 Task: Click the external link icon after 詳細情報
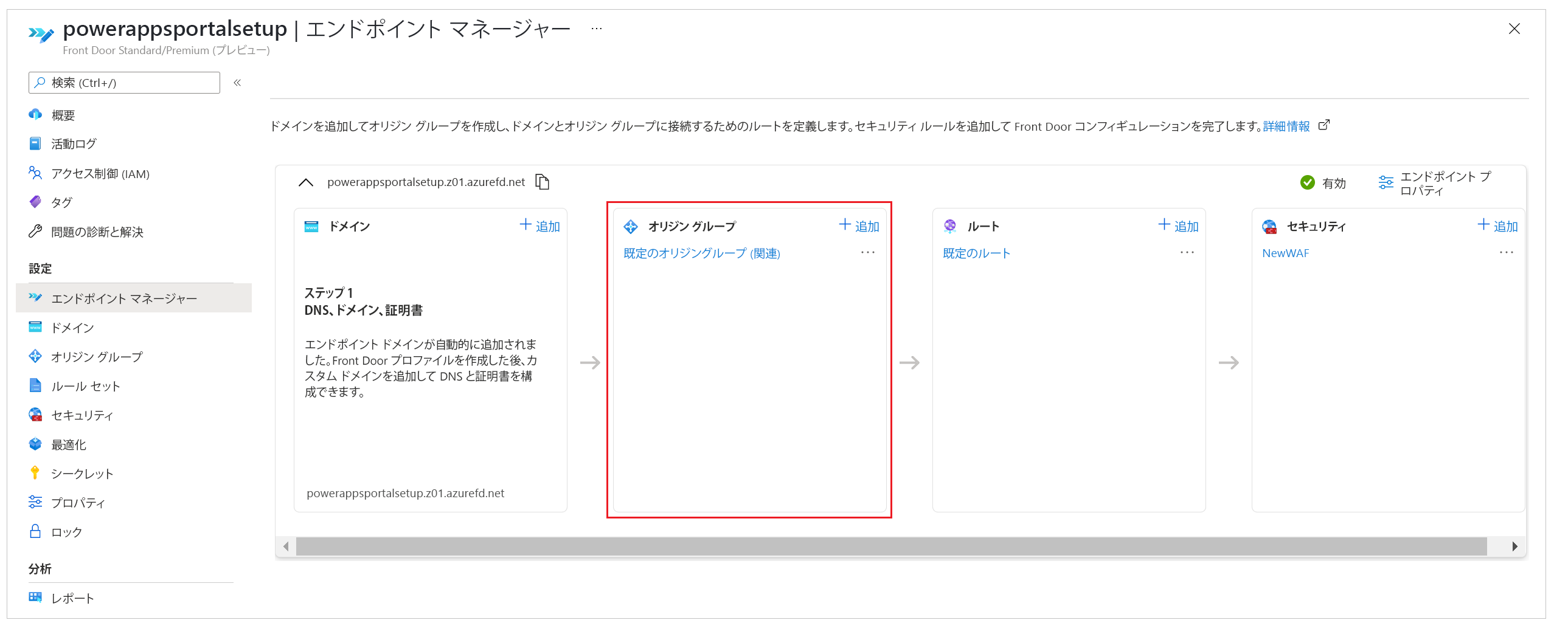[1323, 125]
